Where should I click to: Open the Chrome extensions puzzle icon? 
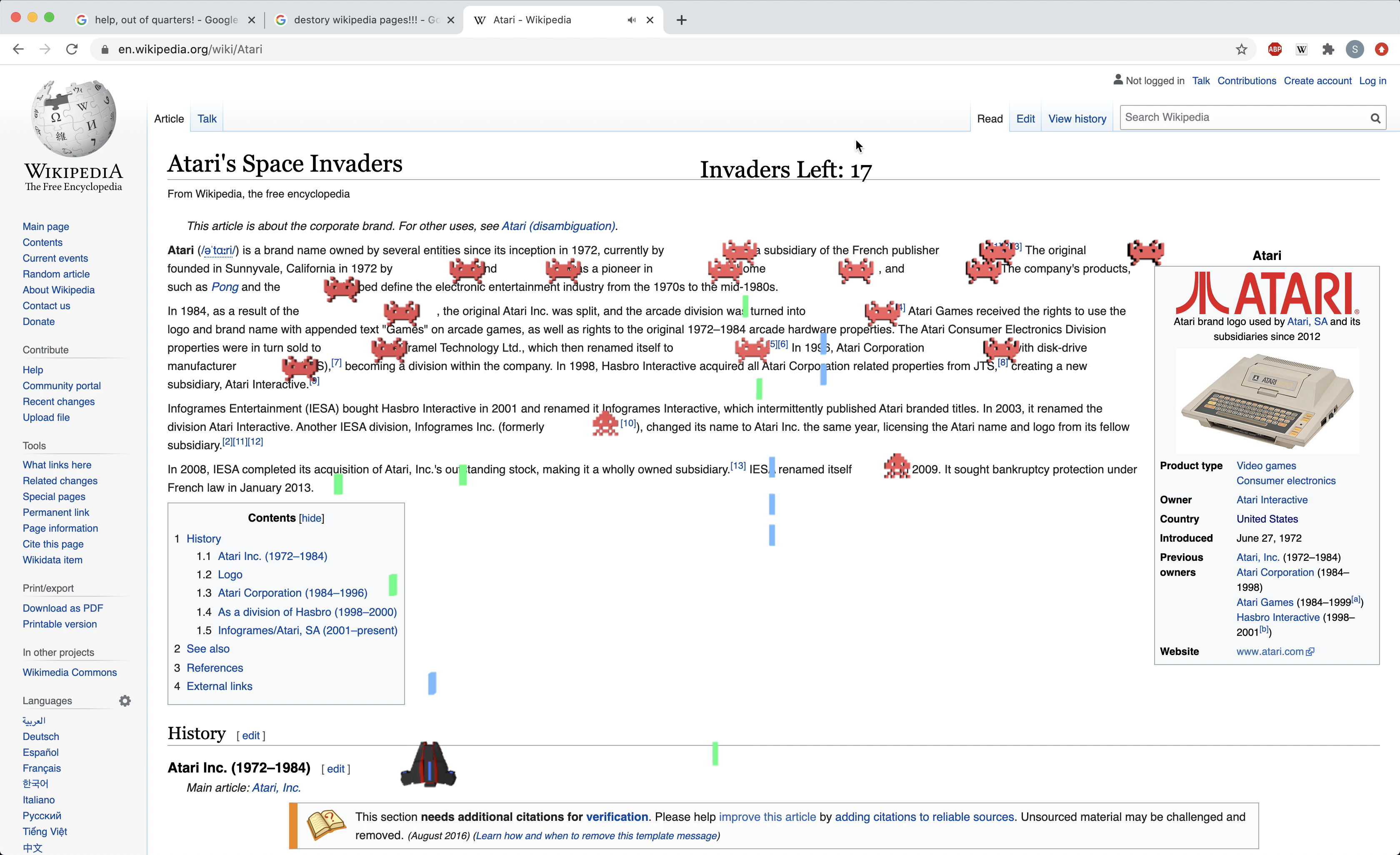pos(1328,50)
